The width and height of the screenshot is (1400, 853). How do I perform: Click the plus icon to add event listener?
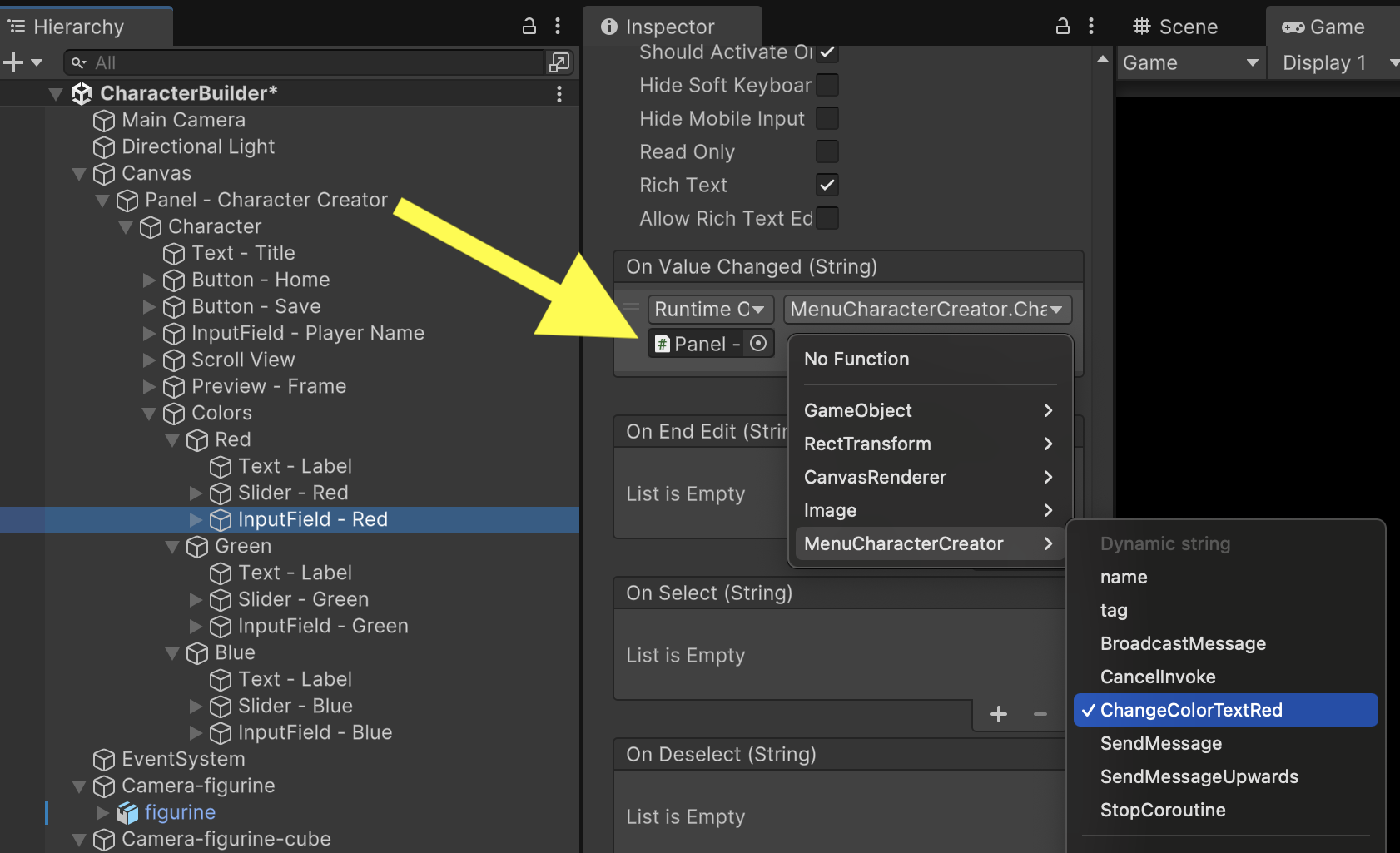click(x=999, y=714)
